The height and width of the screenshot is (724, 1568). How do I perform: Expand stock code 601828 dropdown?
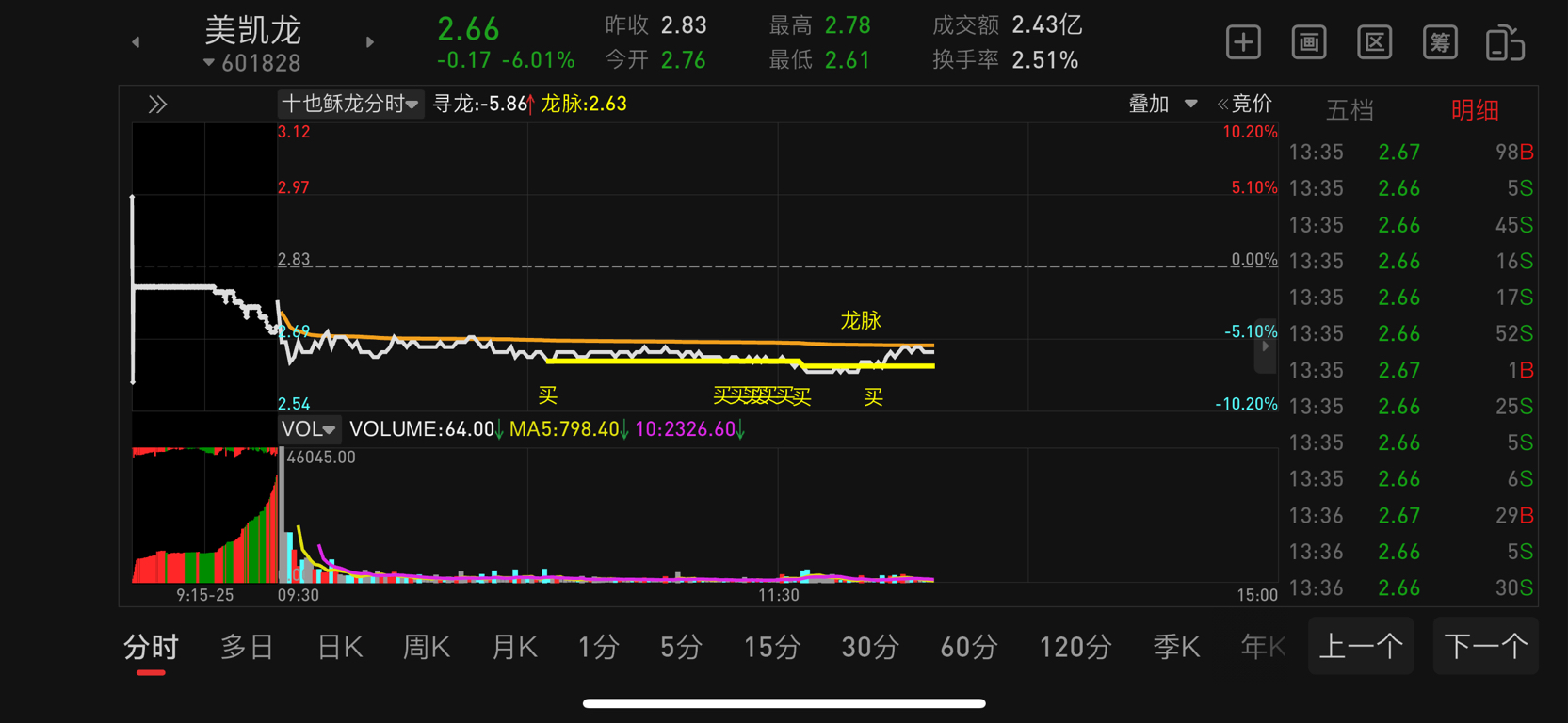pos(252,63)
